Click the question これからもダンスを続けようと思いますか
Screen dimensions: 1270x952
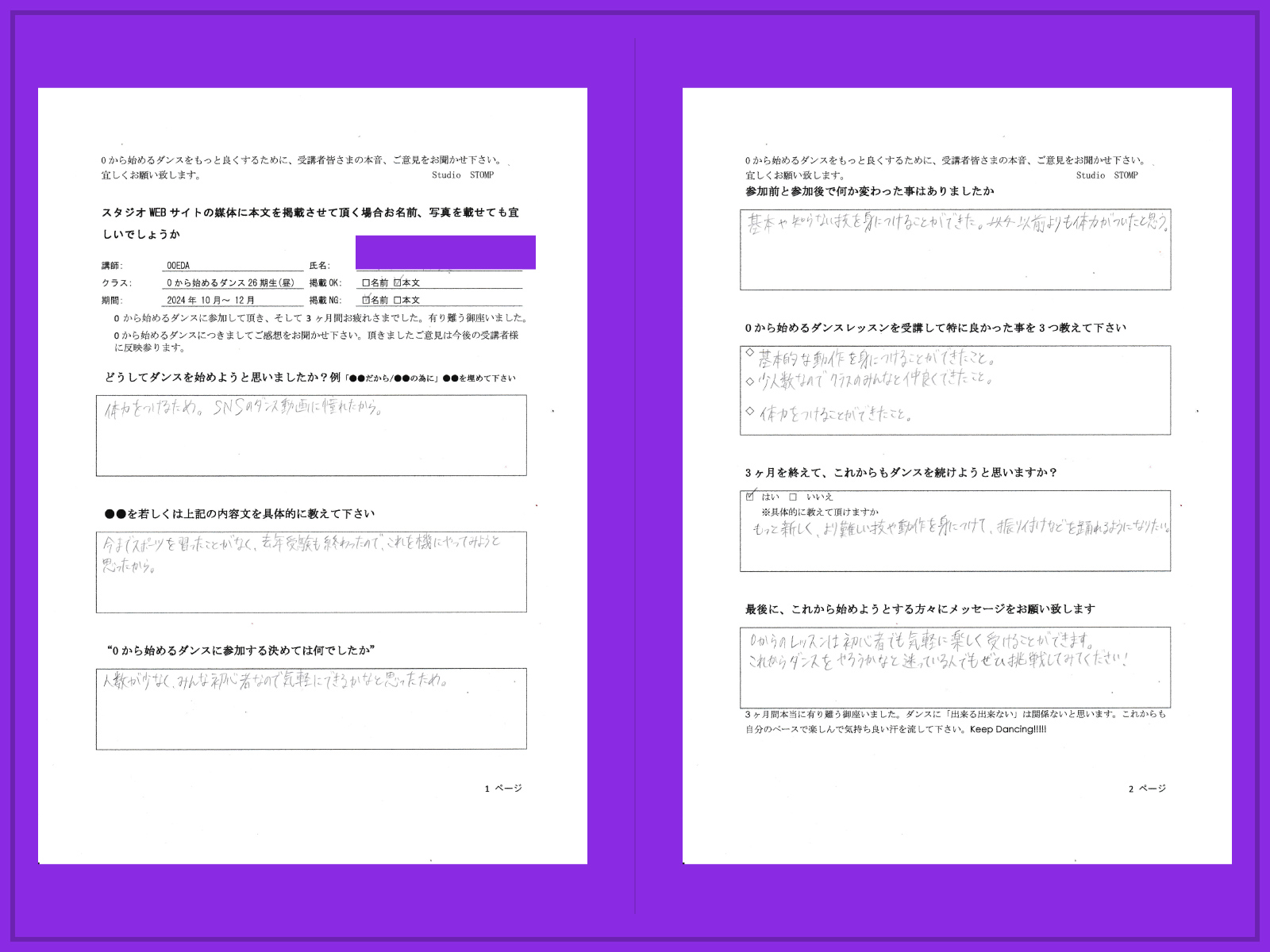[x=902, y=473]
